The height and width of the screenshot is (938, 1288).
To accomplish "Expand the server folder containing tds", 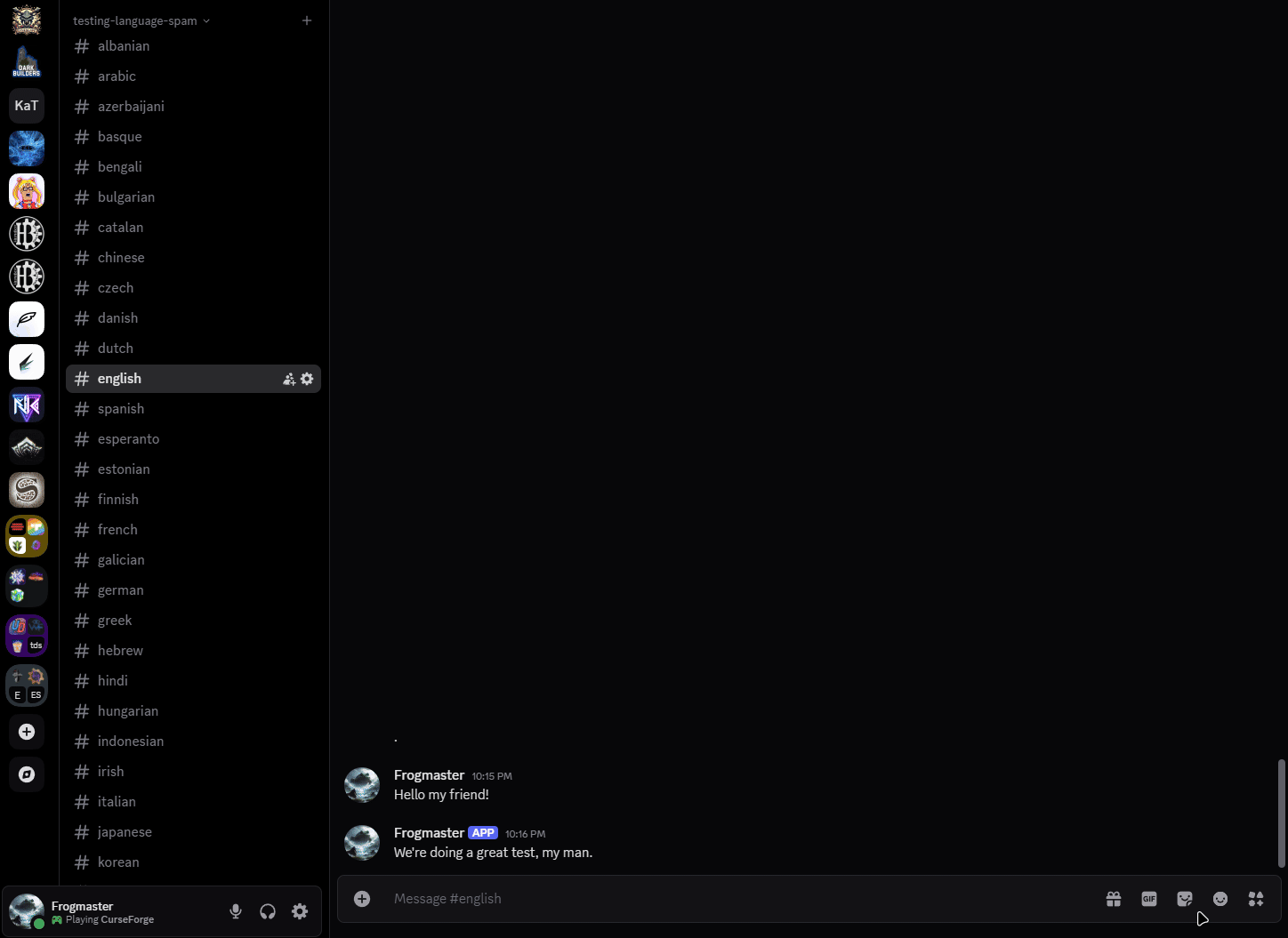I will coord(27,636).
